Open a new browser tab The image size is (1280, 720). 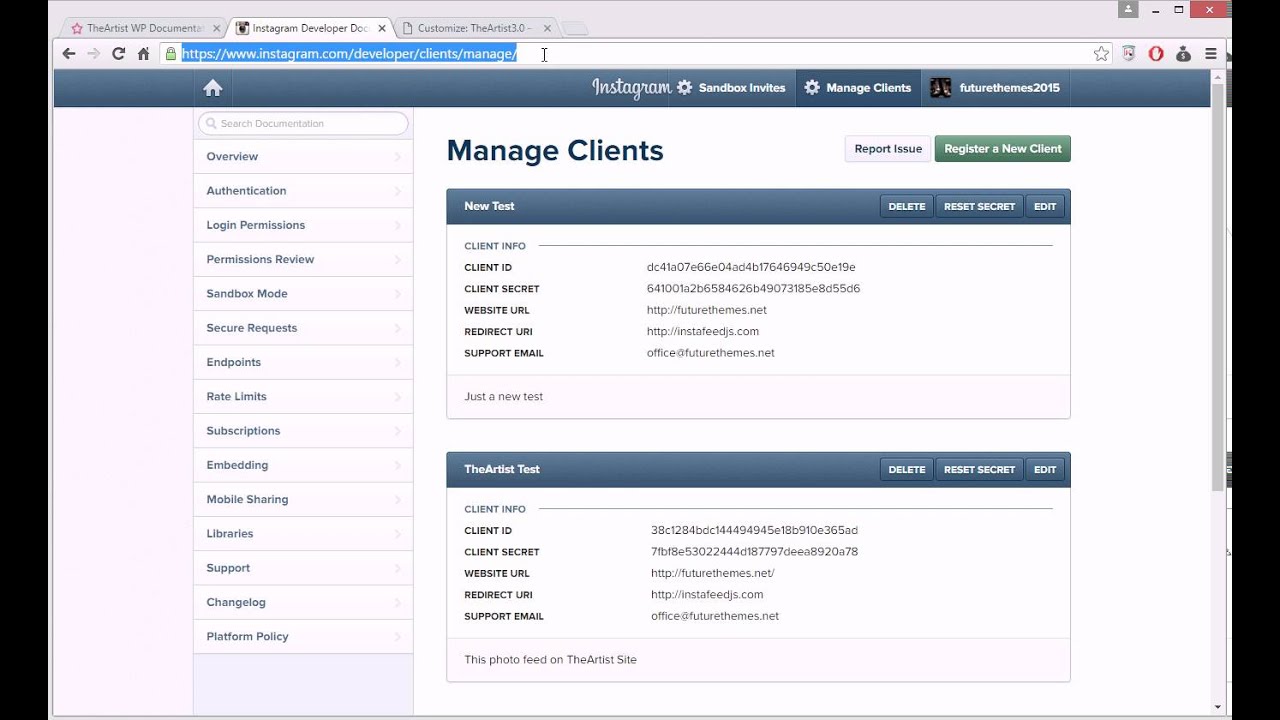click(575, 29)
